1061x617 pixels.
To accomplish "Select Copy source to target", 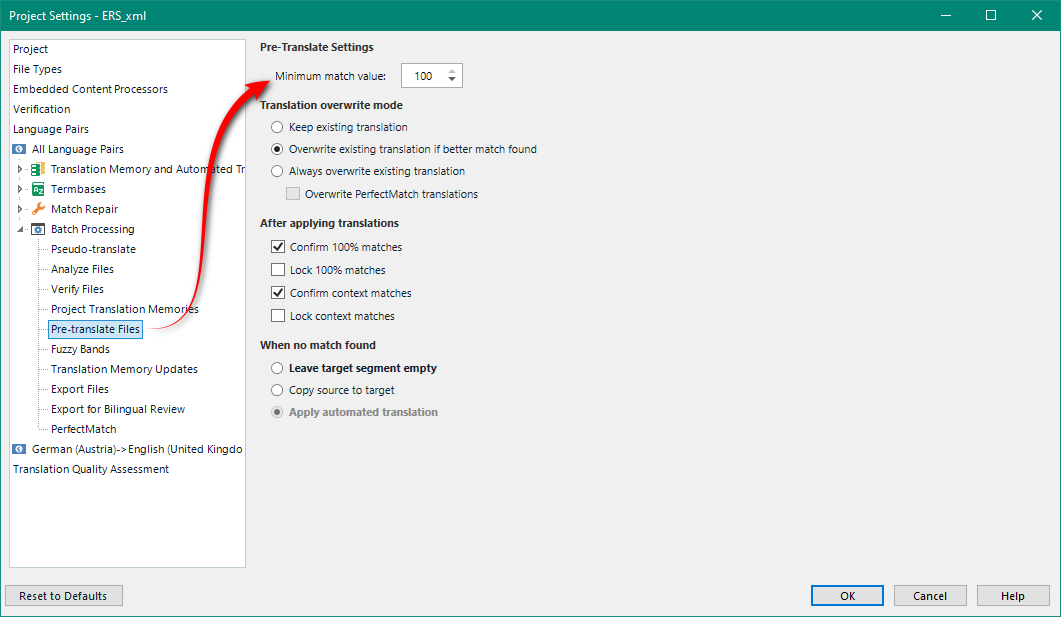I will coord(277,390).
